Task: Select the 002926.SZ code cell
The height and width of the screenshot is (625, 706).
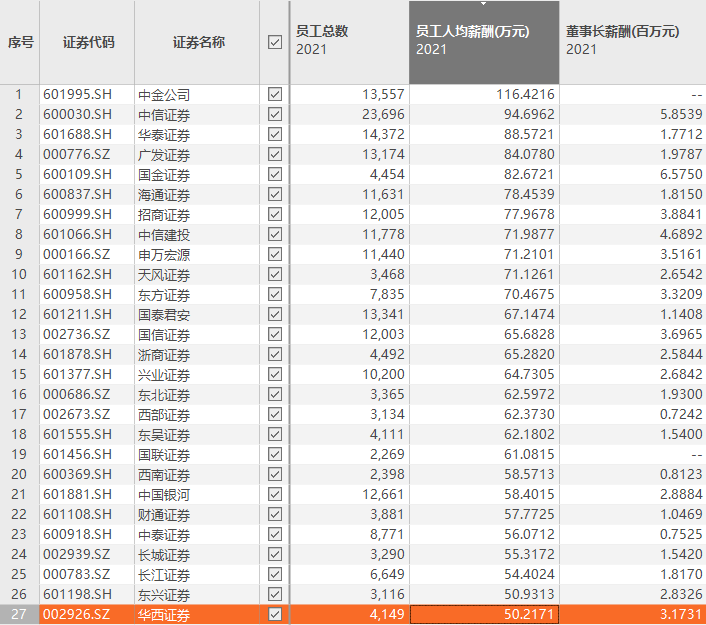Action: [88, 614]
